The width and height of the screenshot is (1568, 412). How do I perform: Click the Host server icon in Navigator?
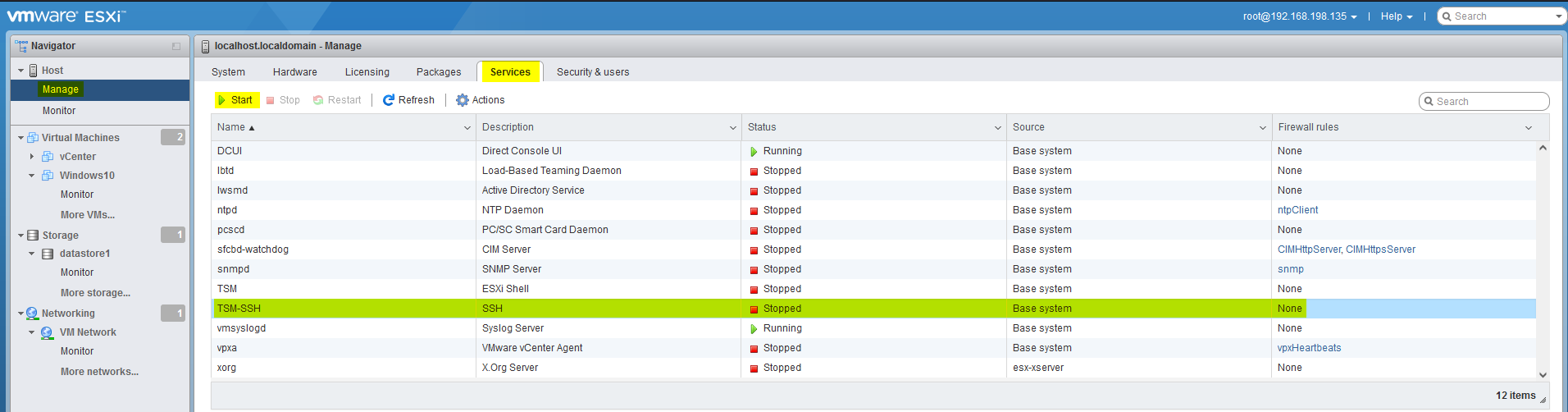(34, 71)
